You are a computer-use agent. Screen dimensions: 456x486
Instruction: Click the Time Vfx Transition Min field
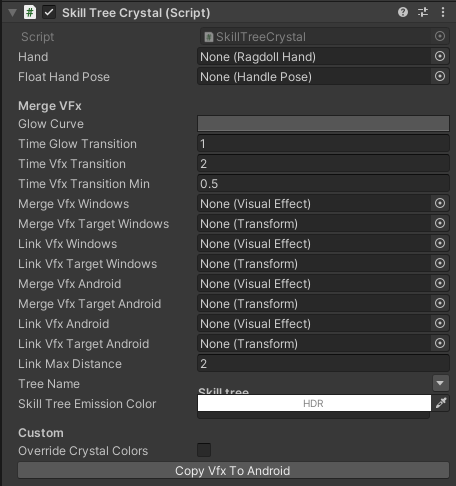pyautogui.click(x=323, y=184)
